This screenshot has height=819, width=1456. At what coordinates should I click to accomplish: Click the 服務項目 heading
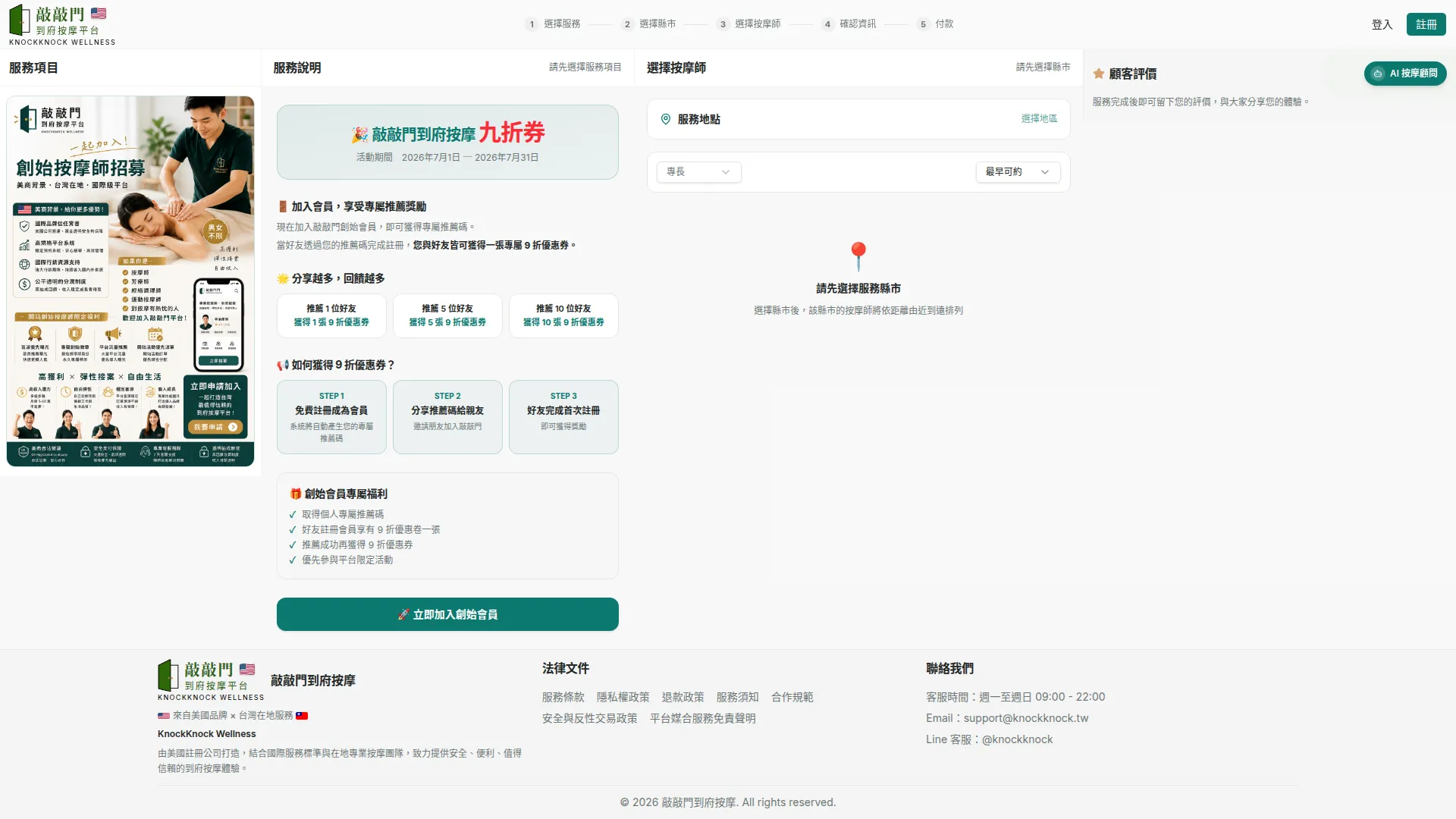[x=33, y=68]
